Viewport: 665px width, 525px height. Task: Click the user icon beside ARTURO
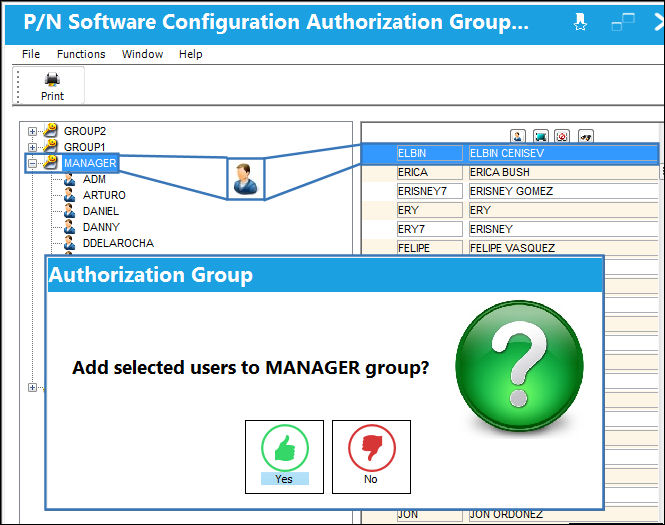(x=70, y=195)
